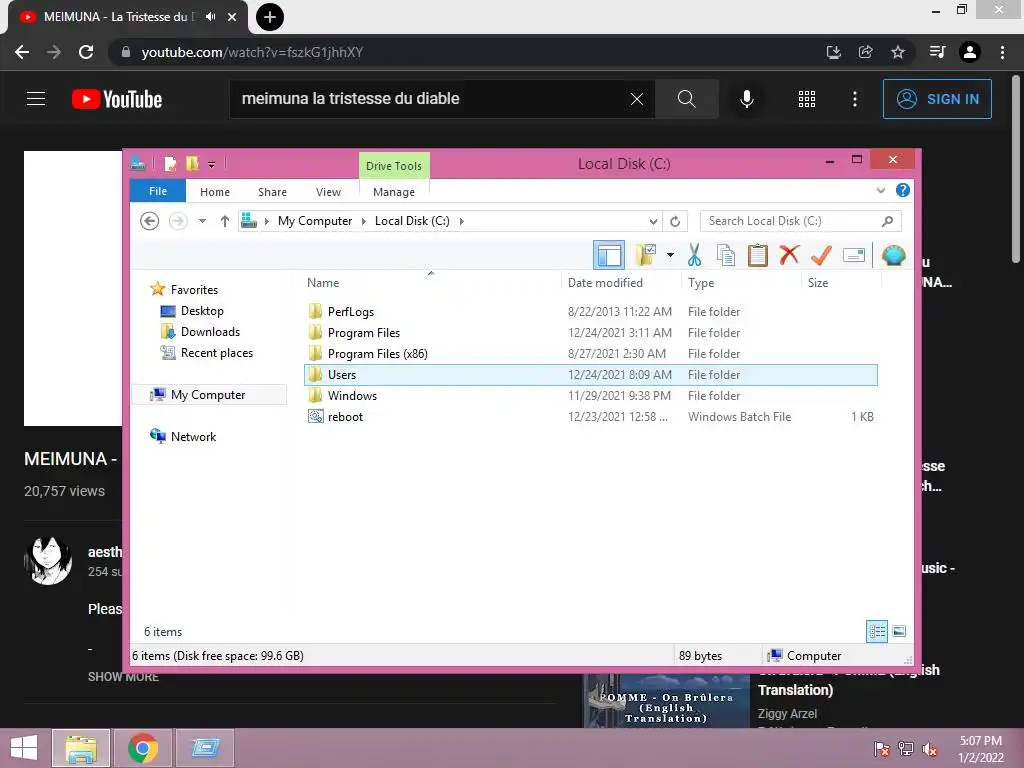Open YouTube apps grid icon
The image size is (1024, 768).
point(807,99)
